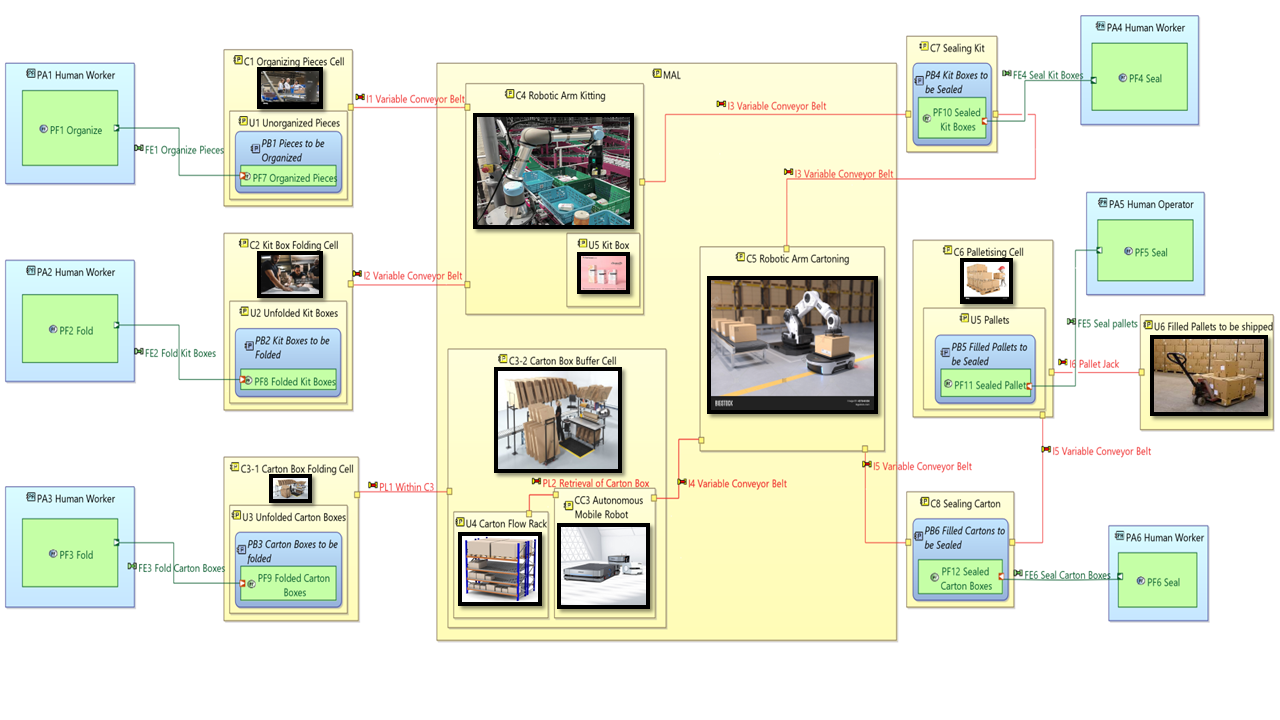Click the C3-2 Carton Box Buffer Cell image
Image resolution: width=1280 pixels, height=720 pixels.
557,419
